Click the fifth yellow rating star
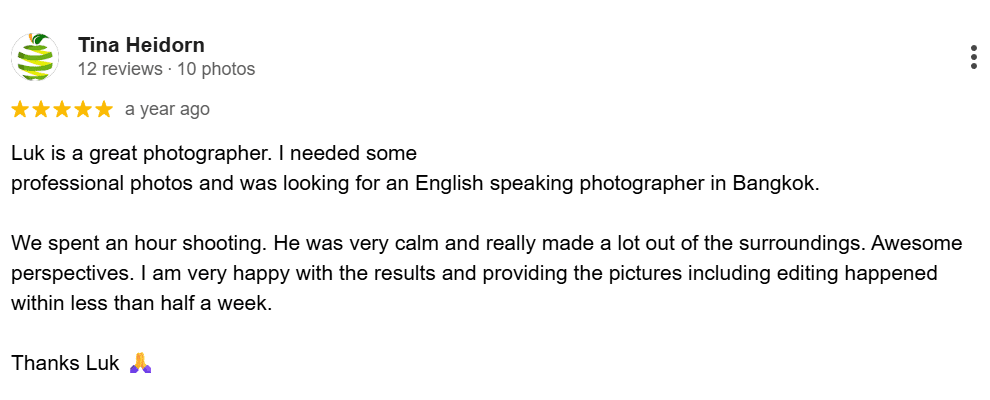The width and height of the screenshot is (990, 400). 104,110
